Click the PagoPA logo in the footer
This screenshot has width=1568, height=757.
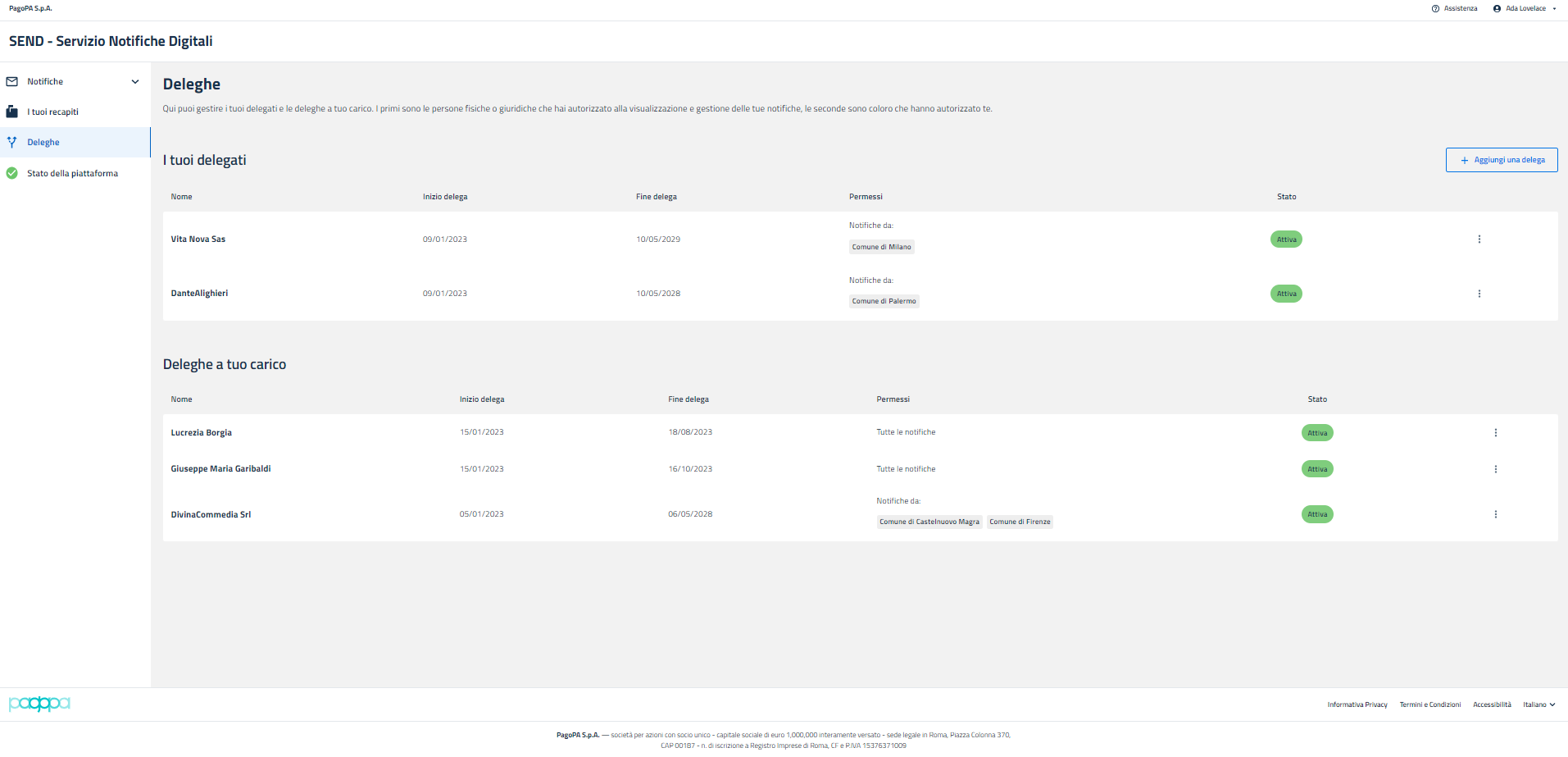tap(39, 704)
